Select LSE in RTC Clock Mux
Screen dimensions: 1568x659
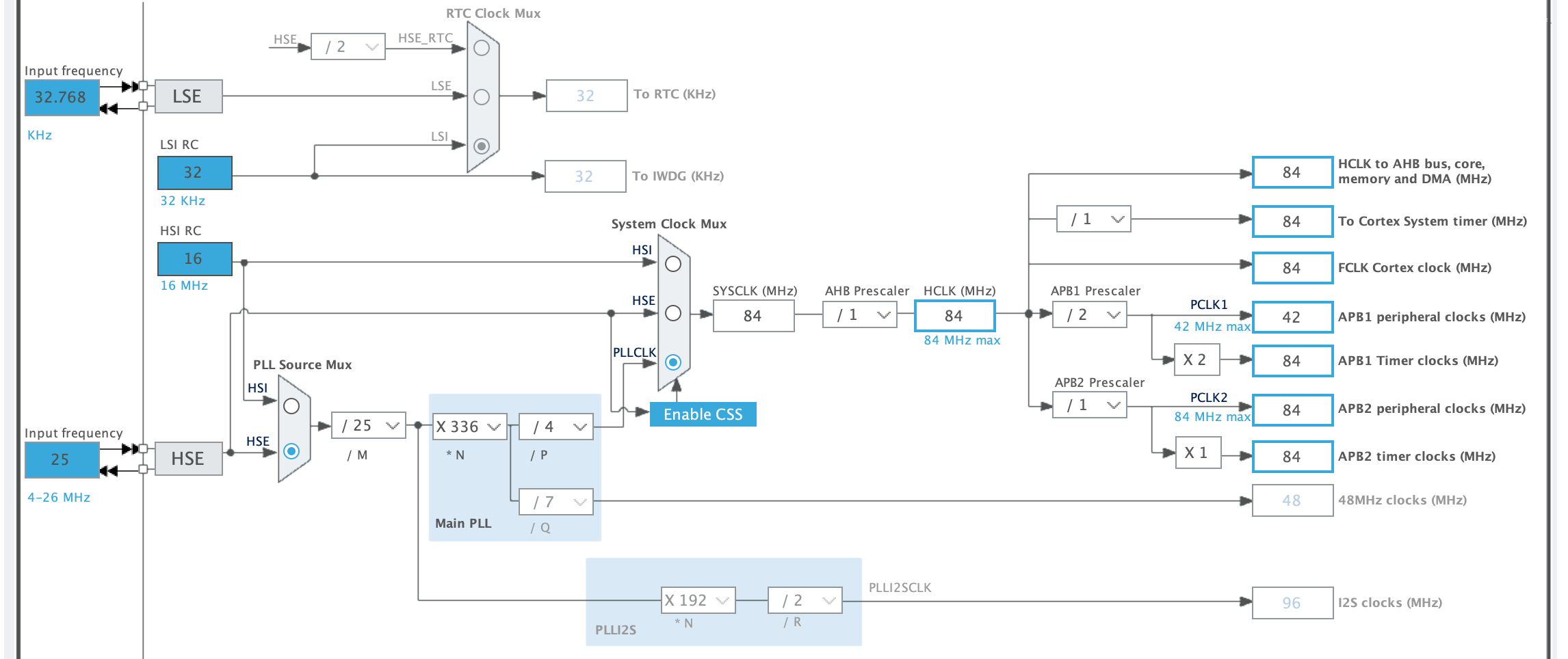482,97
